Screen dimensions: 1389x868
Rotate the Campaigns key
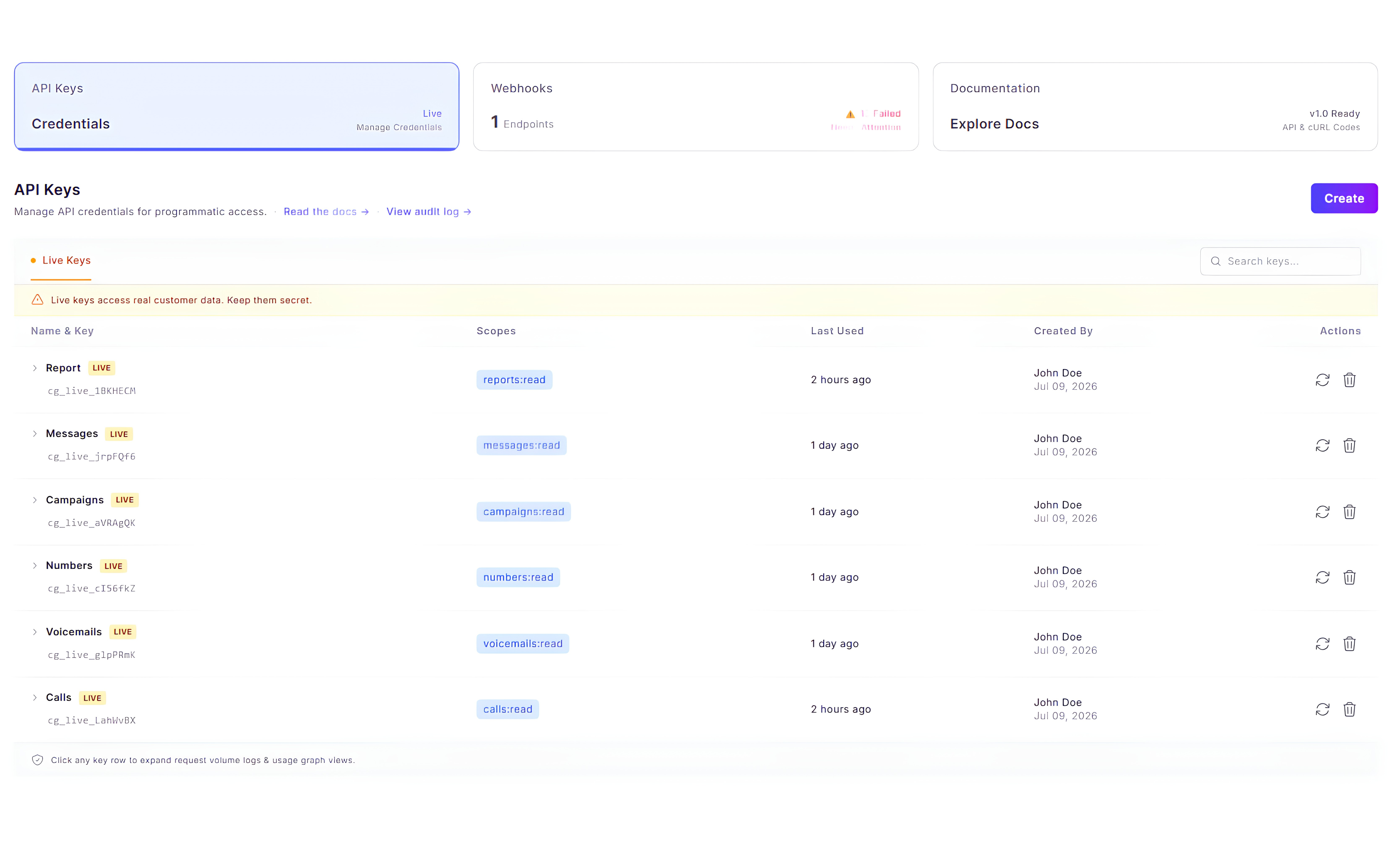point(1322,512)
